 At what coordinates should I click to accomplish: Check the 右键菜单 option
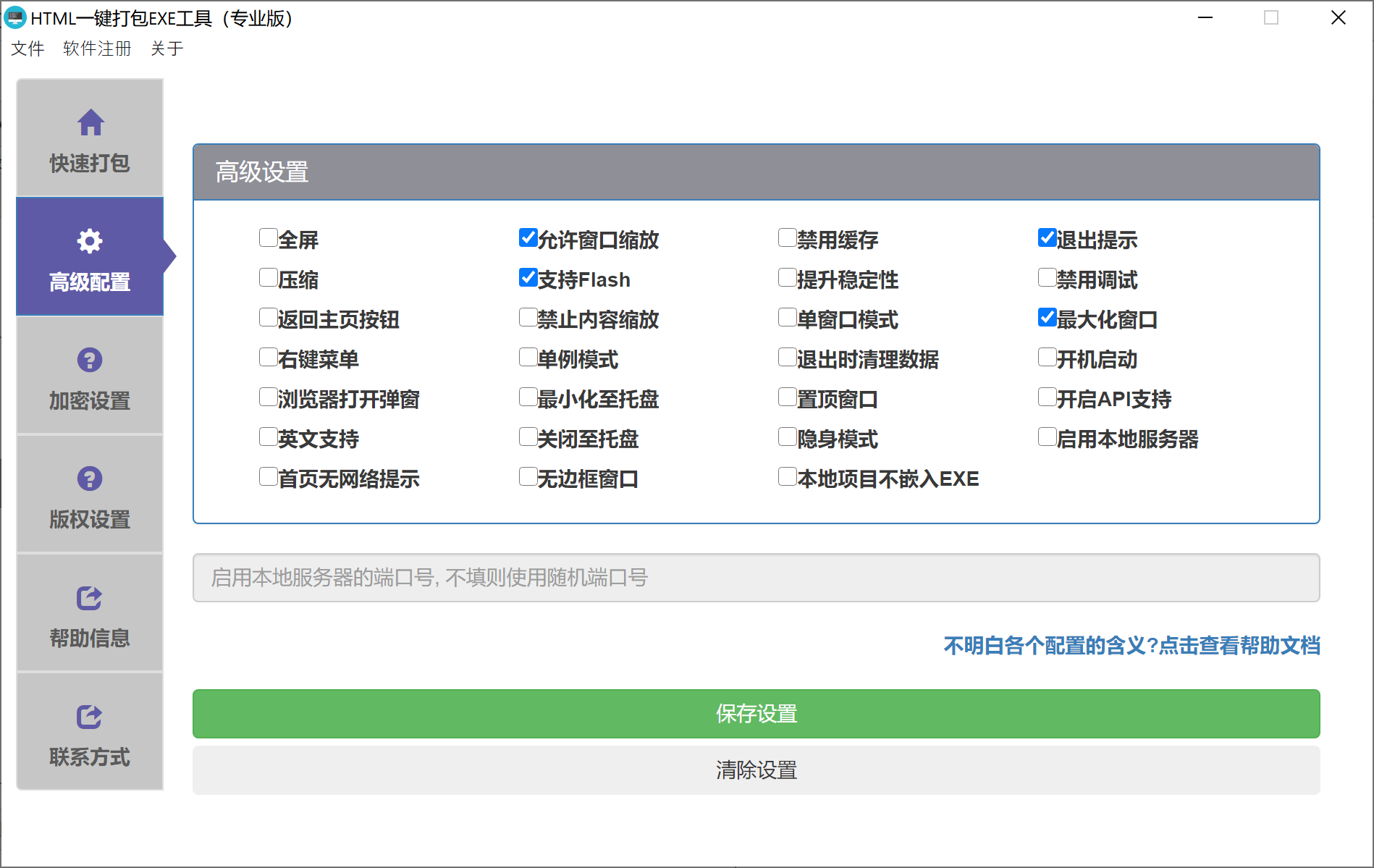tap(269, 357)
